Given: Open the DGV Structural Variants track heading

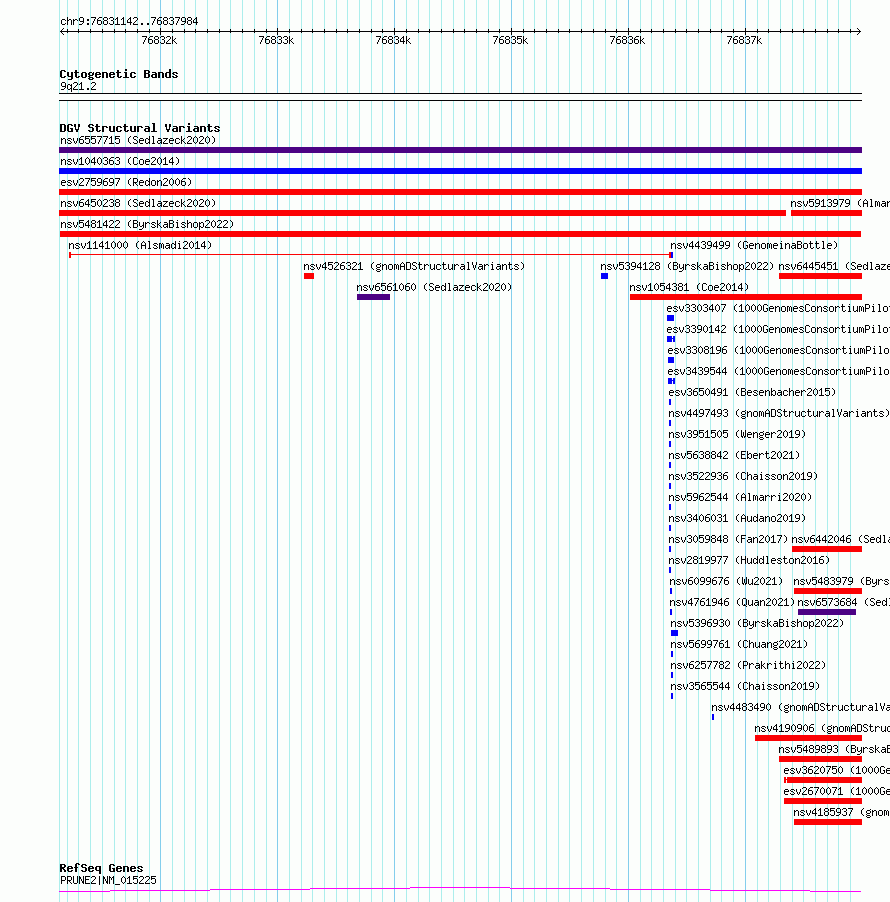Looking at the screenshot, I should 140,128.
